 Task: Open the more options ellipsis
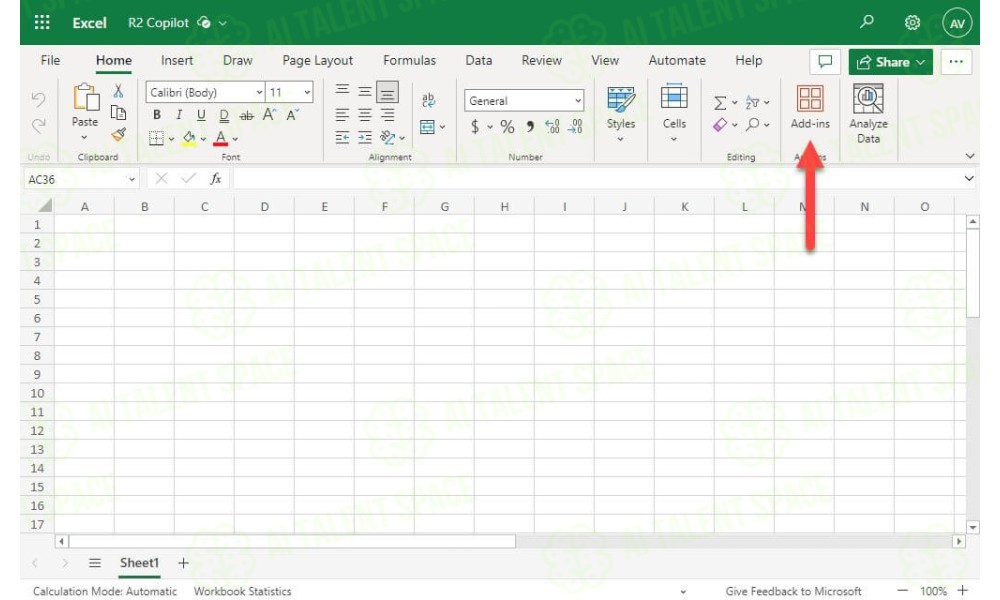click(x=955, y=62)
